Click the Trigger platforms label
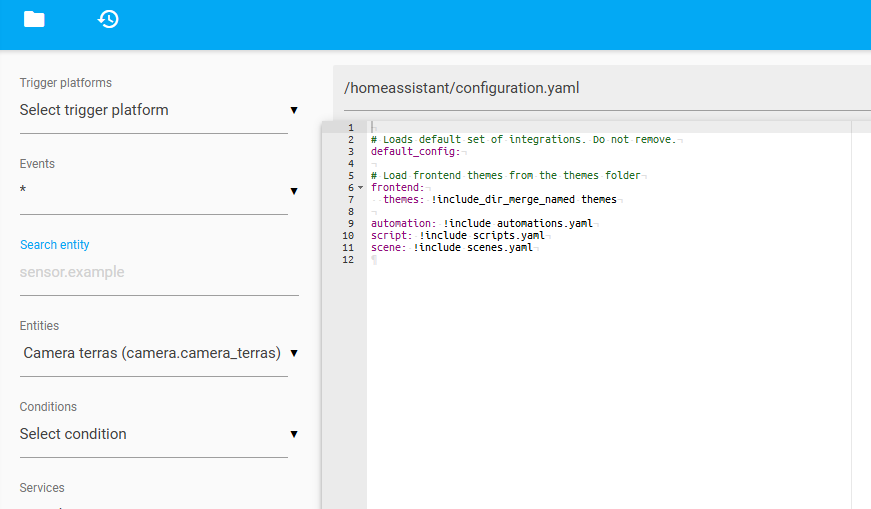This screenshot has width=871, height=509. pyautogui.click(x=66, y=83)
